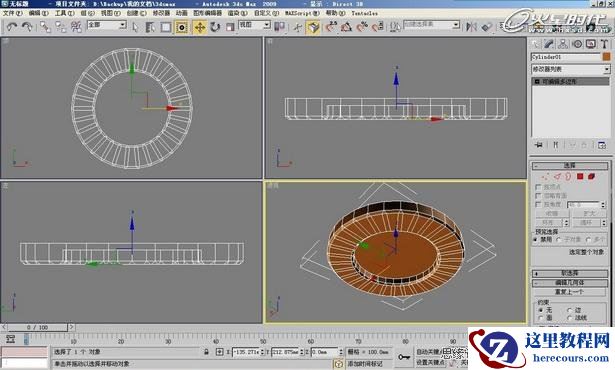This screenshot has width=615, height=370.
Task: Open Edit Named Selection Sets icon
Action: pos(395,27)
